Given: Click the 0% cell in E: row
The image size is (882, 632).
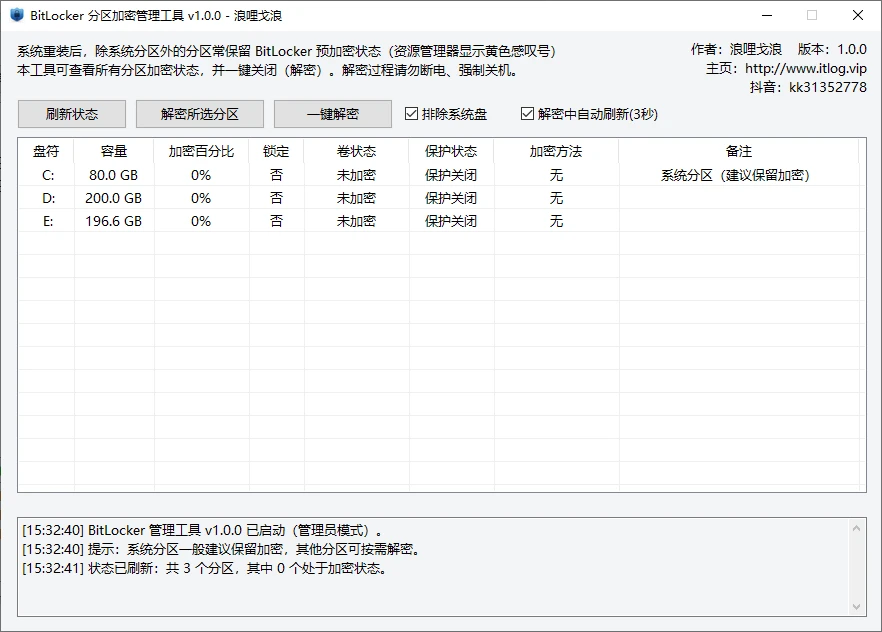Looking at the screenshot, I should tap(201, 221).
